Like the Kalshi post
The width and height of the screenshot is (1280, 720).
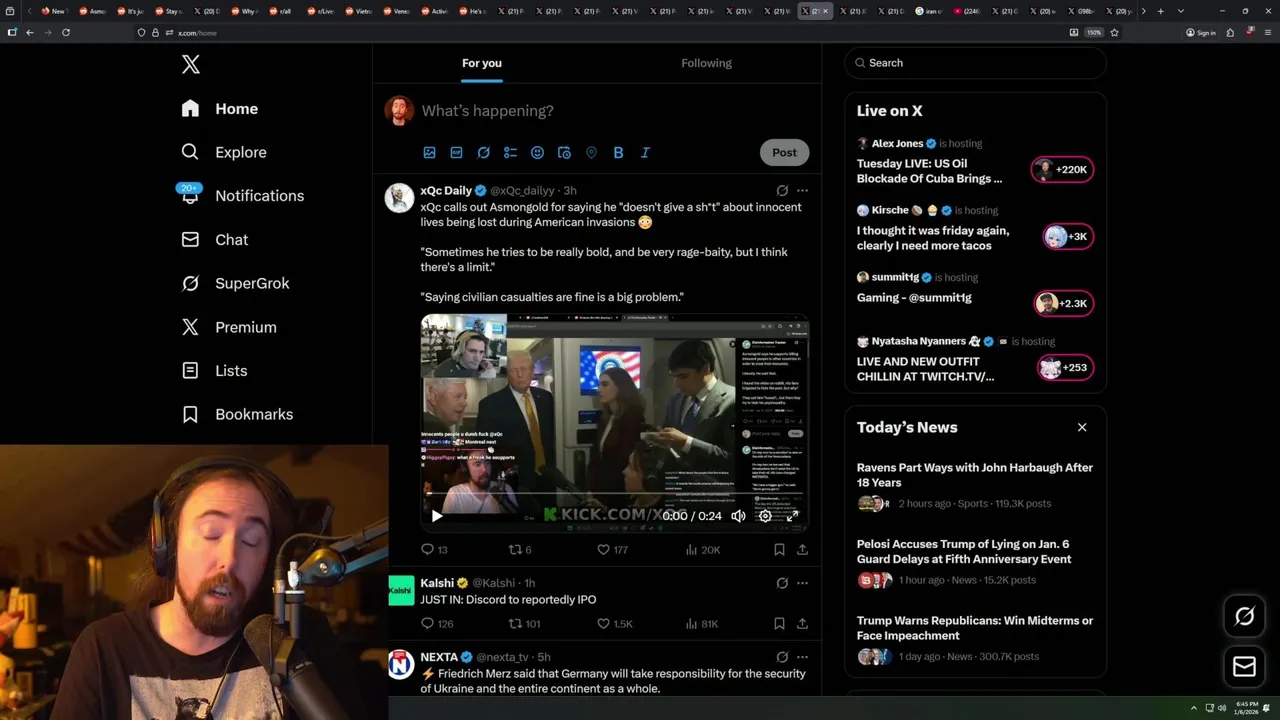pos(614,624)
